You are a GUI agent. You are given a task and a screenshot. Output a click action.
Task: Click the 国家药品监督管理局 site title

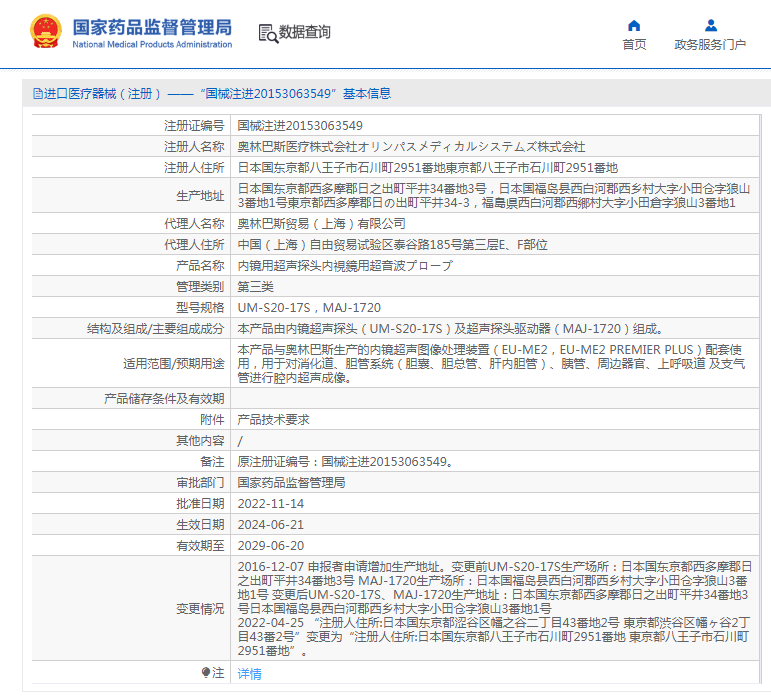[152, 28]
